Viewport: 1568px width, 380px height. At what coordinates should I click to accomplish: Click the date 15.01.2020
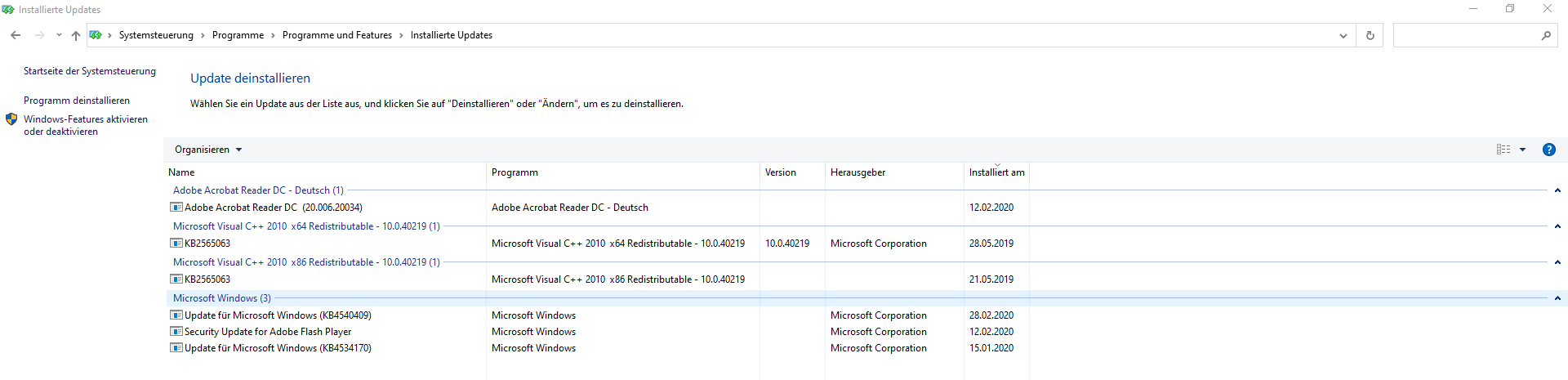[991, 348]
